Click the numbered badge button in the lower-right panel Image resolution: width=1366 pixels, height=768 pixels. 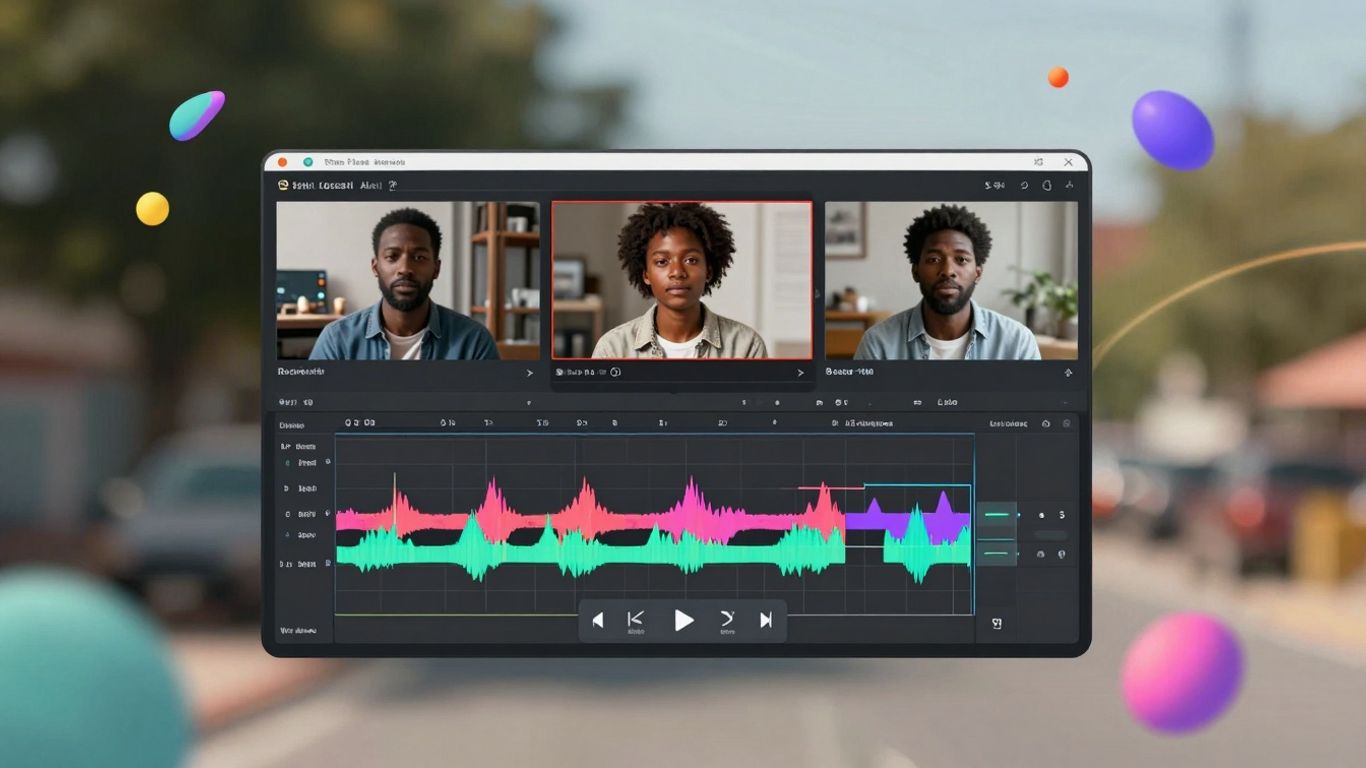pos(997,622)
